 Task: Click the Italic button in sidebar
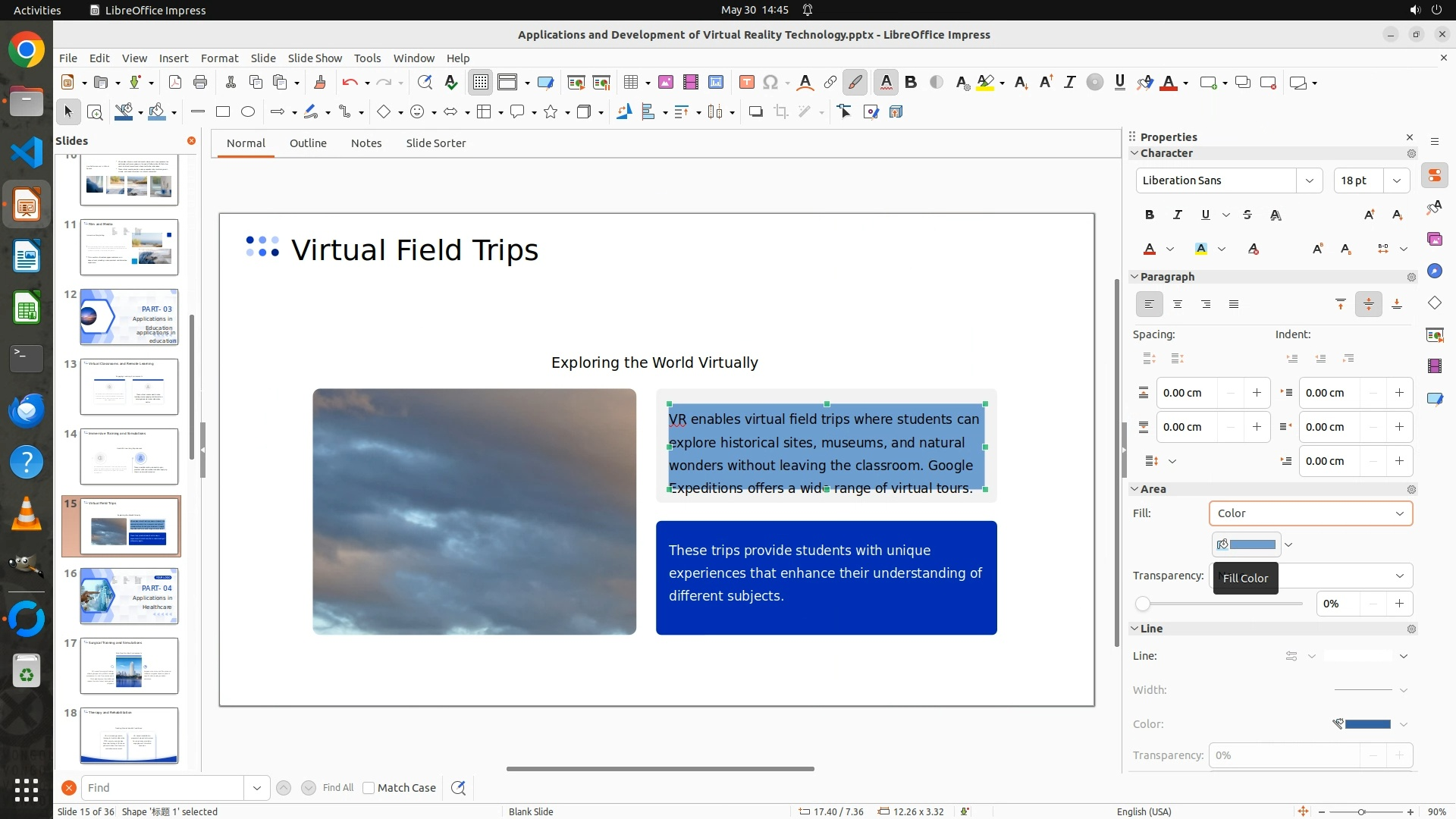[1178, 215]
